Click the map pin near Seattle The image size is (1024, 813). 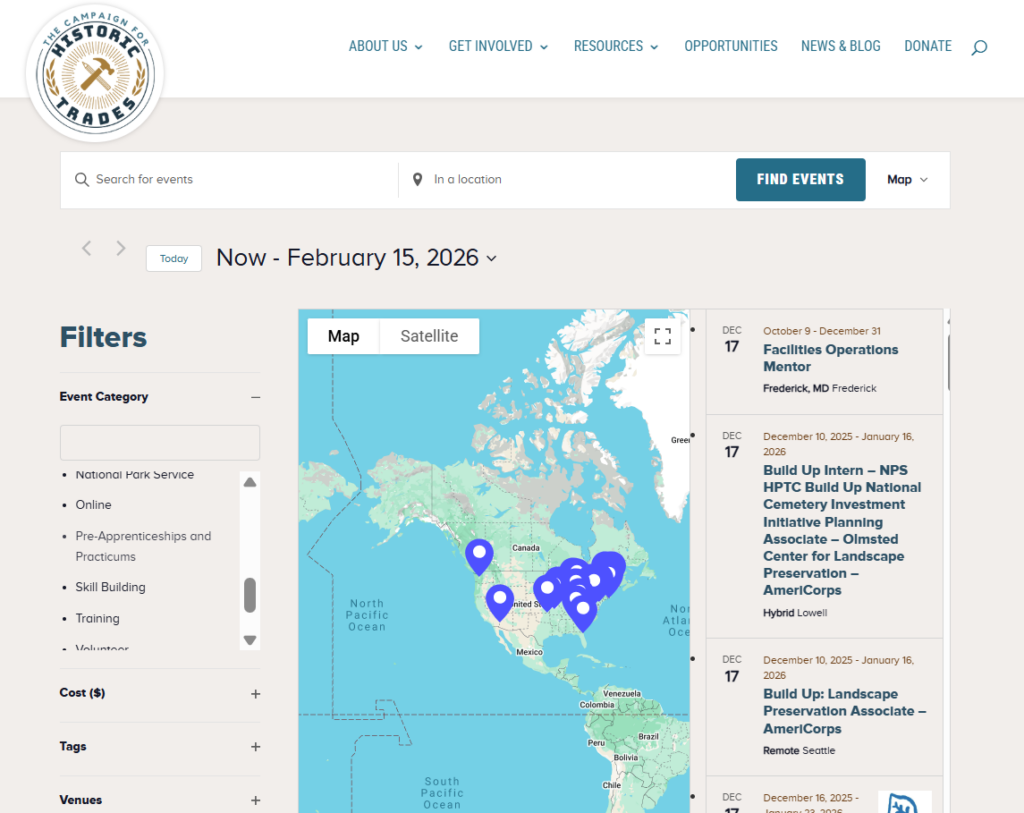479,554
